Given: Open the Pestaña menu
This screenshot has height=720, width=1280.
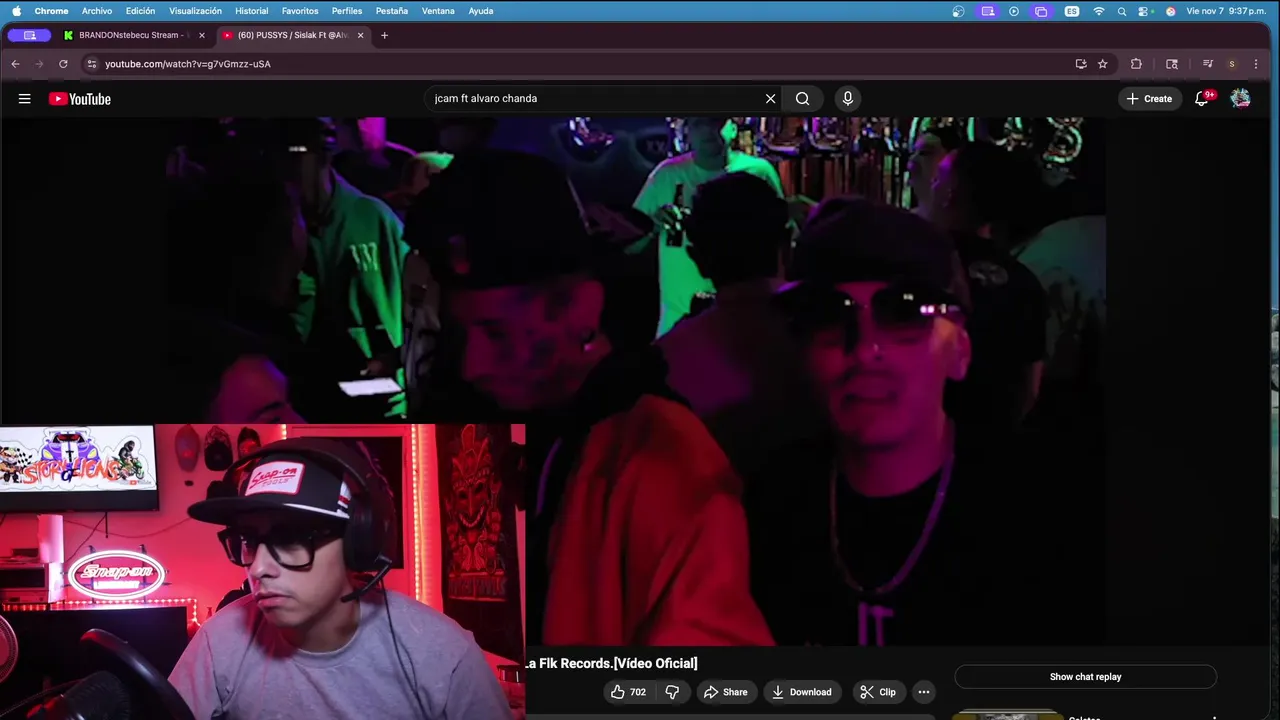Looking at the screenshot, I should coord(392,11).
